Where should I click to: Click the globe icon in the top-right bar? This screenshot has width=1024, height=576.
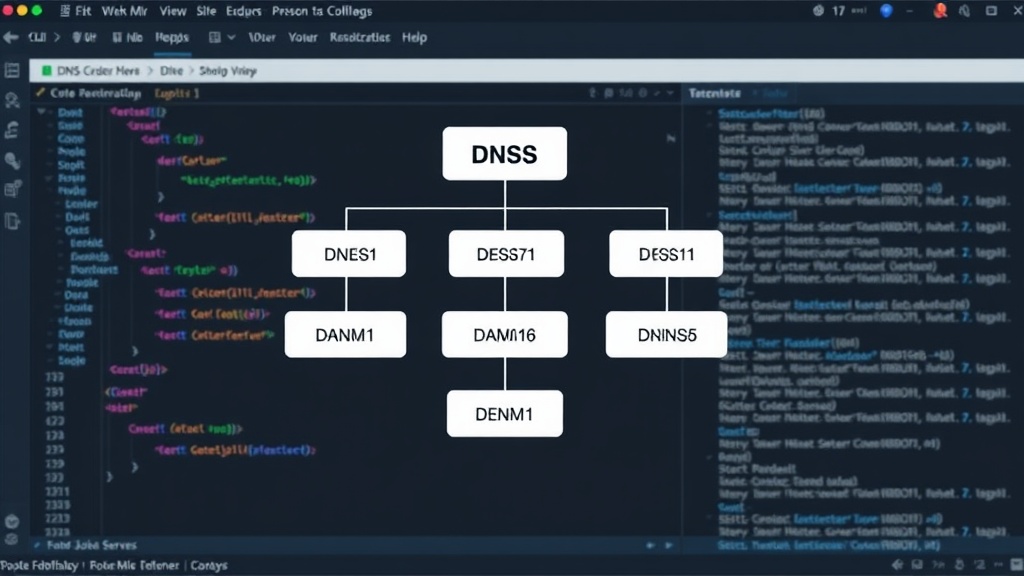pos(818,10)
